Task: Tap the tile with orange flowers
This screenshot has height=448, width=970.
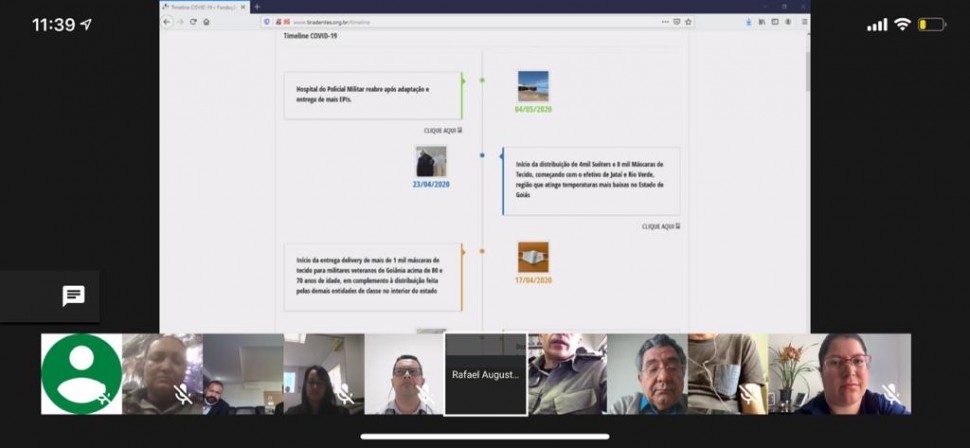Action: tap(839, 374)
